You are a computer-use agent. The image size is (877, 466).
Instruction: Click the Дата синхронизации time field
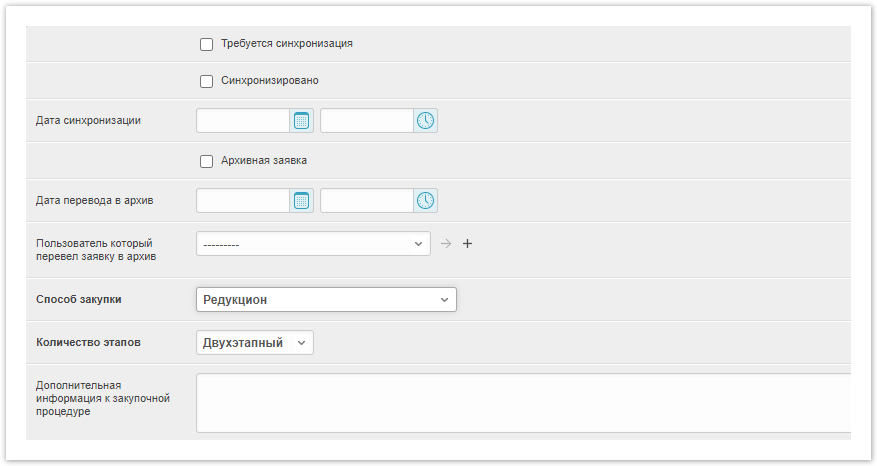point(366,121)
